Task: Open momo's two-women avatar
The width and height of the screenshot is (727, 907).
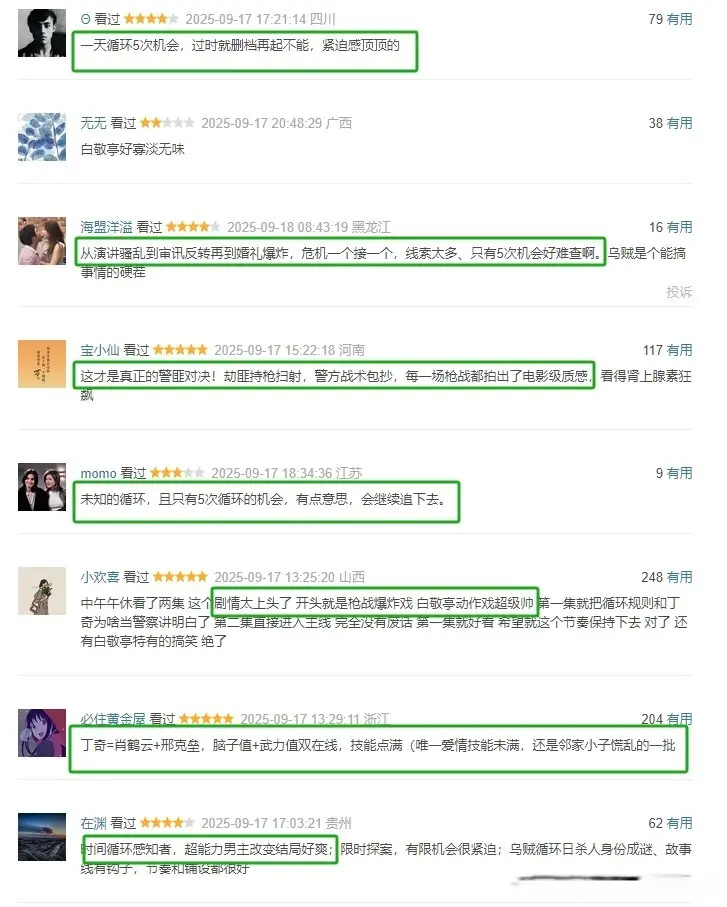Action: click(x=42, y=487)
